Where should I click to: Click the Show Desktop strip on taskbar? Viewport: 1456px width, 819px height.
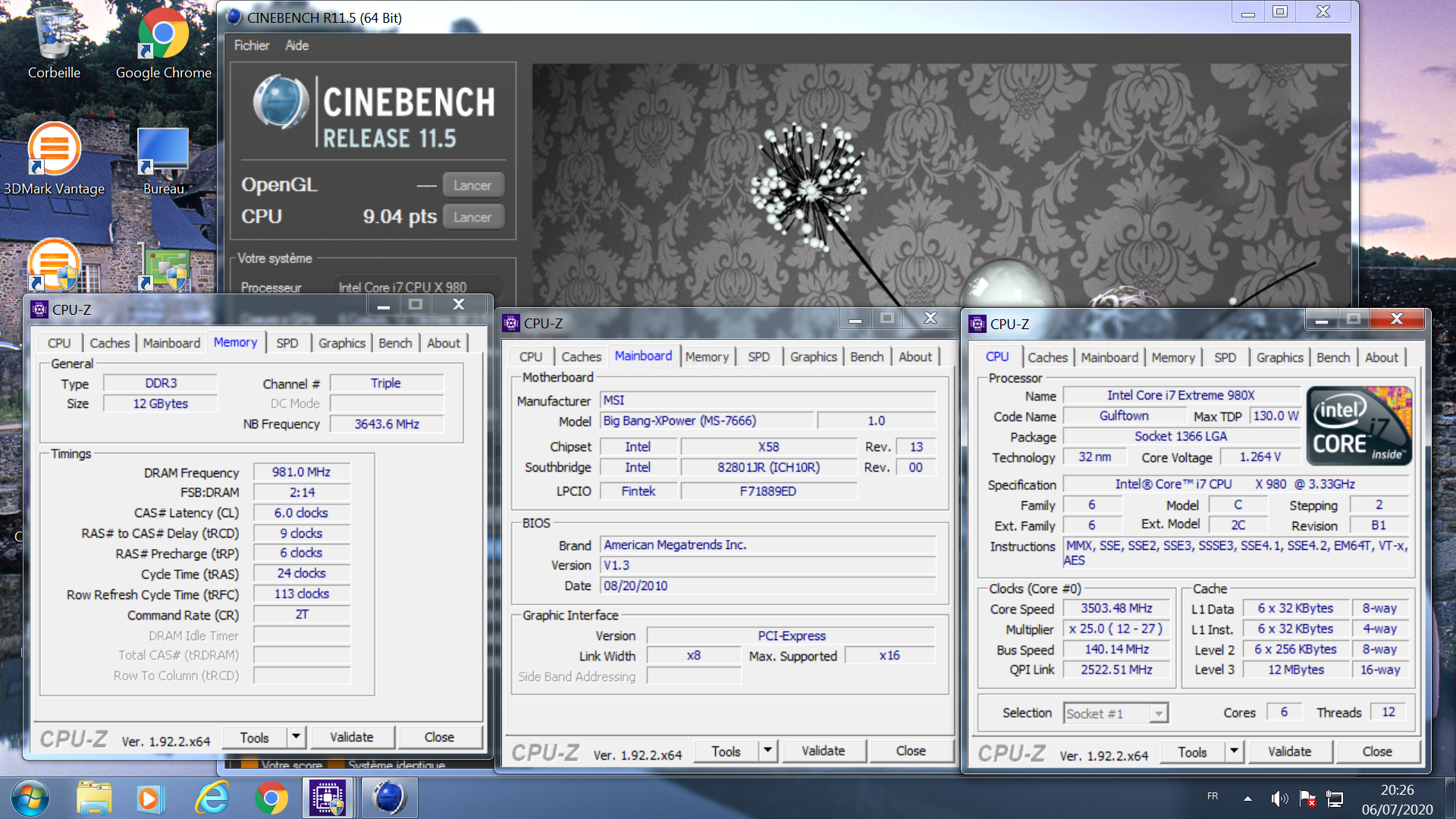(x=1449, y=799)
